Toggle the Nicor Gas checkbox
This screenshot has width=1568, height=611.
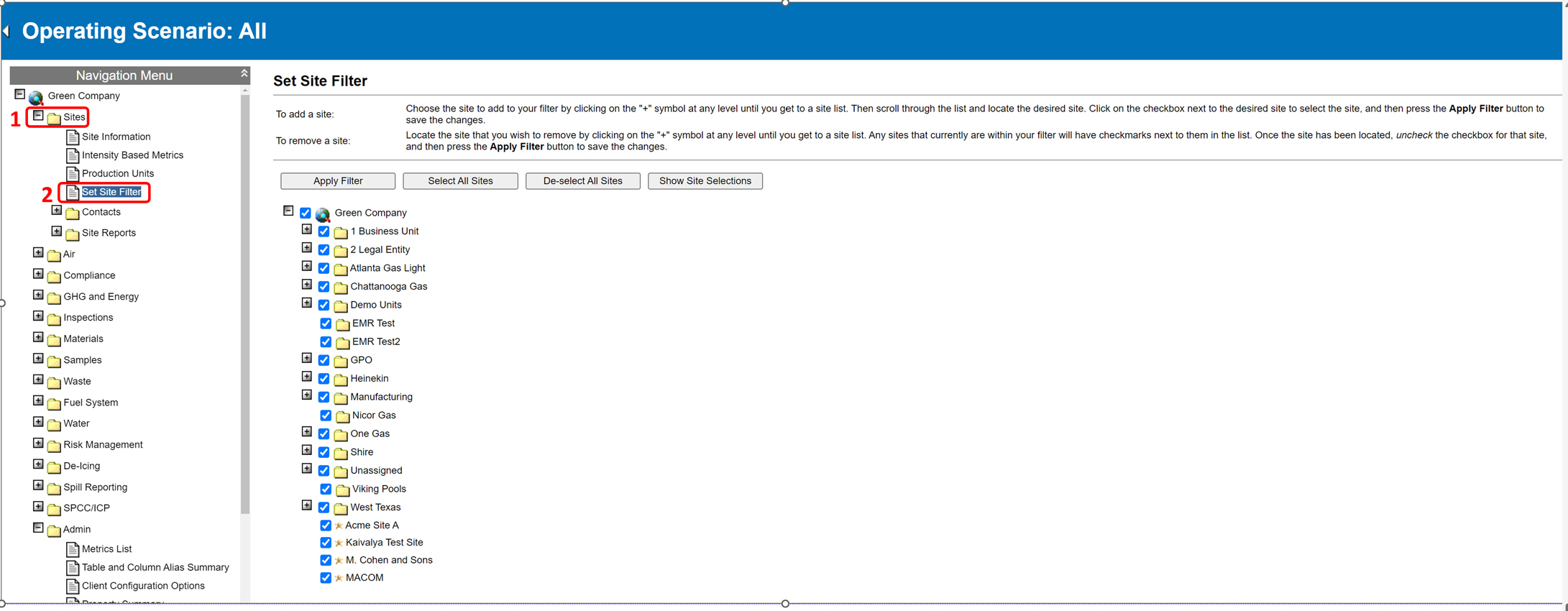(x=326, y=415)
